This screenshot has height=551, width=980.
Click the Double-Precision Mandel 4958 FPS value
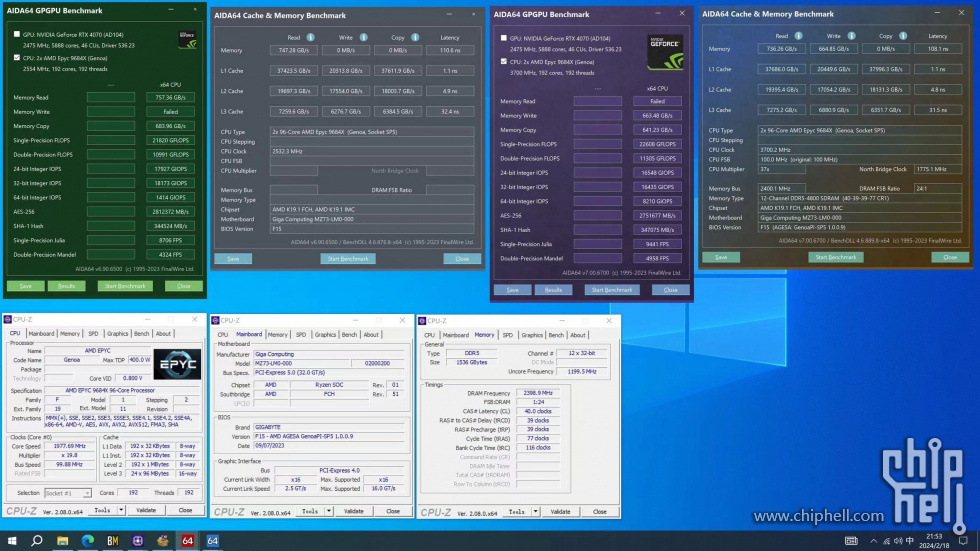[x=657, y=259]
